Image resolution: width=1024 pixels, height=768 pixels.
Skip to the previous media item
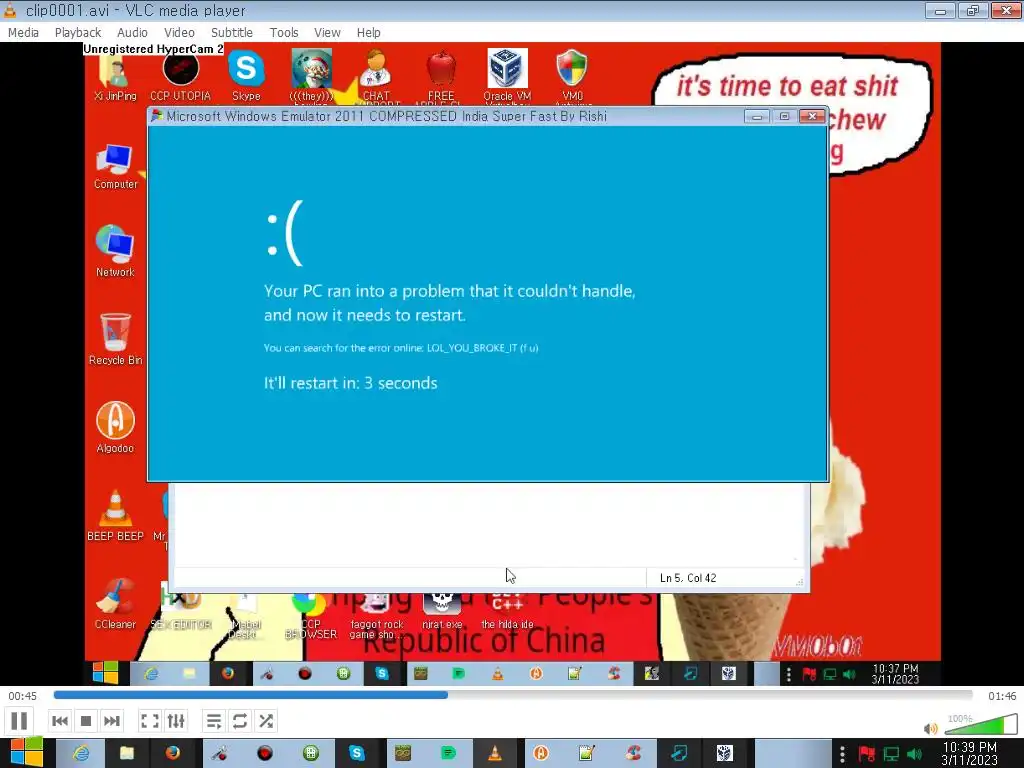[59, 721]
